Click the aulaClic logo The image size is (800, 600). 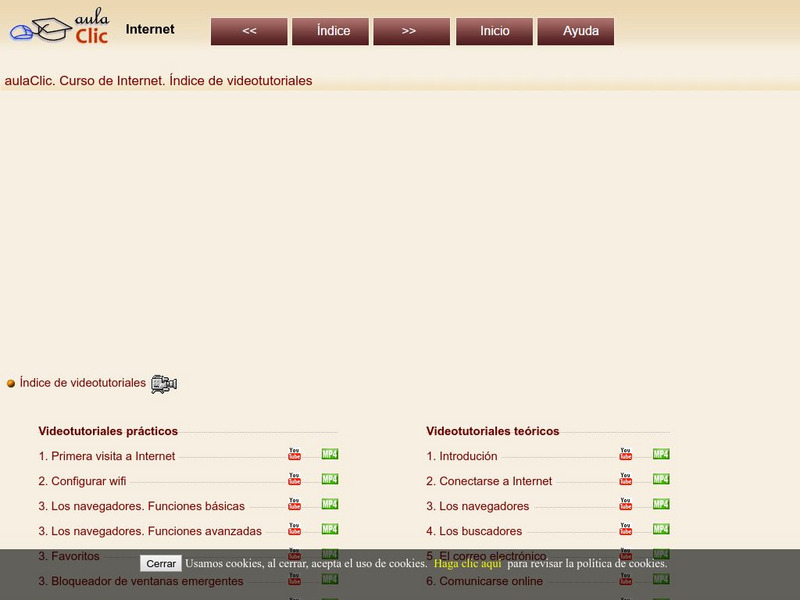coord(59,27)
